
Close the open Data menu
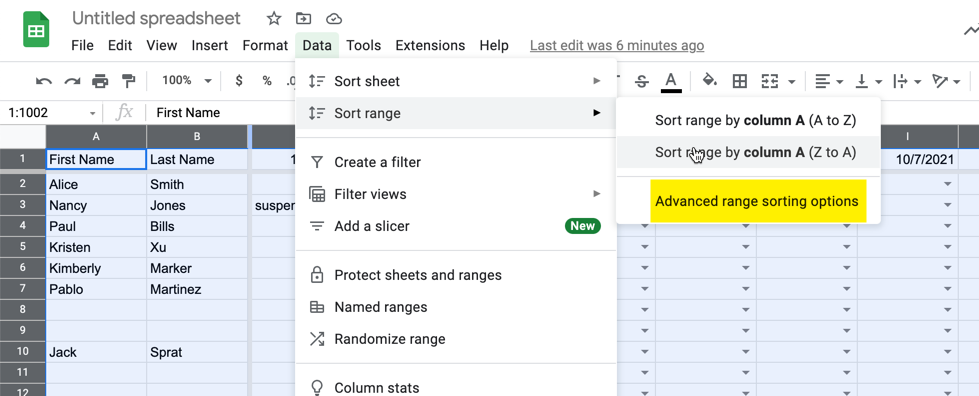(x=317, y=46)
